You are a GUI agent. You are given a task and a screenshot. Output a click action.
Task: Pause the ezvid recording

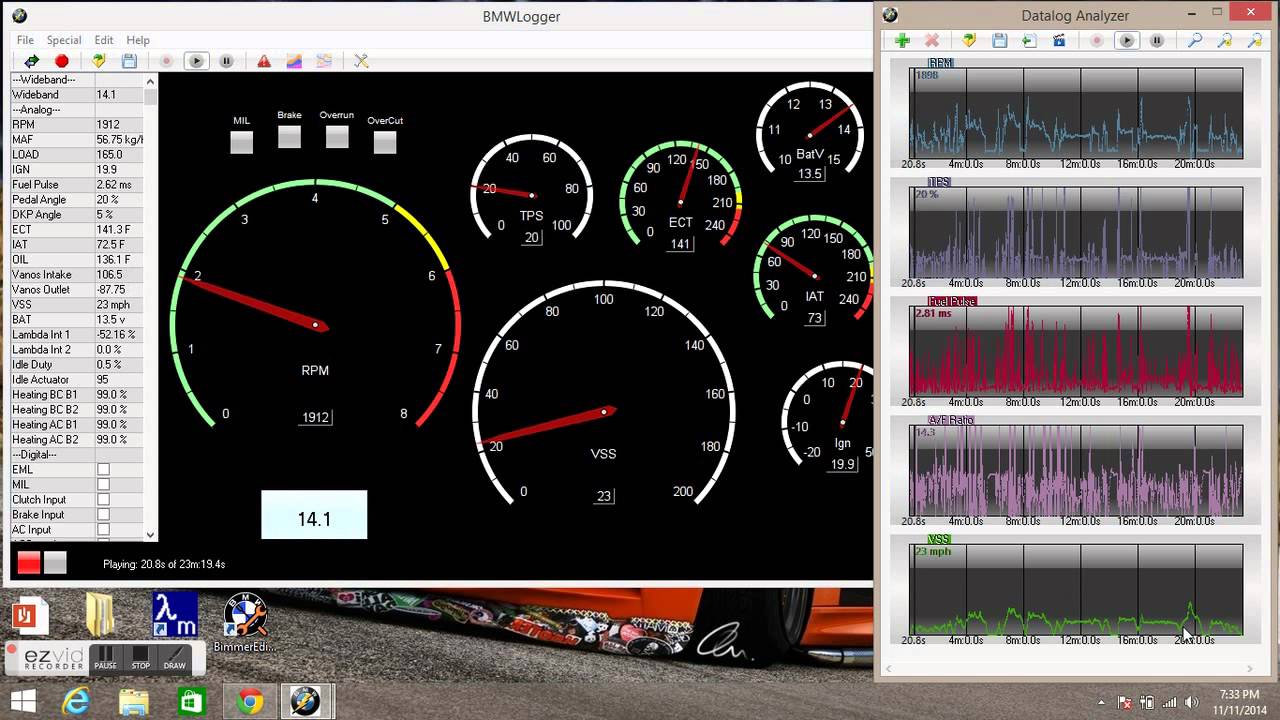tap(105, 659)
